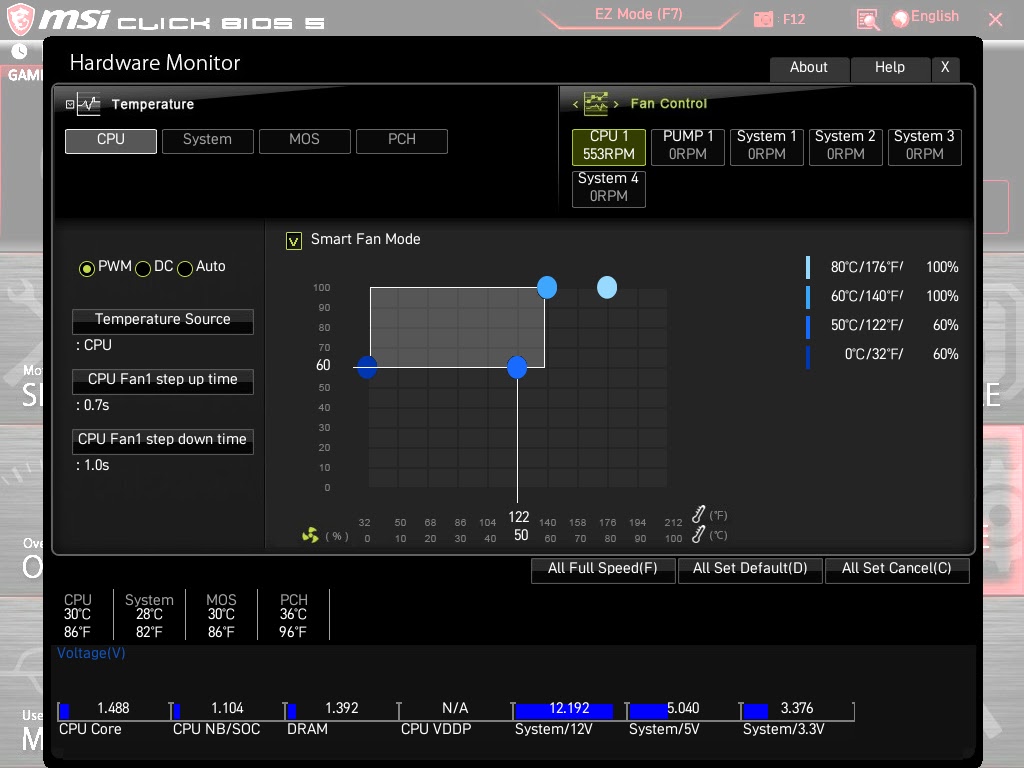The image size is (1024, 768).
Task: Select the CPU 1 fan tab
Action: coord(609,146)
